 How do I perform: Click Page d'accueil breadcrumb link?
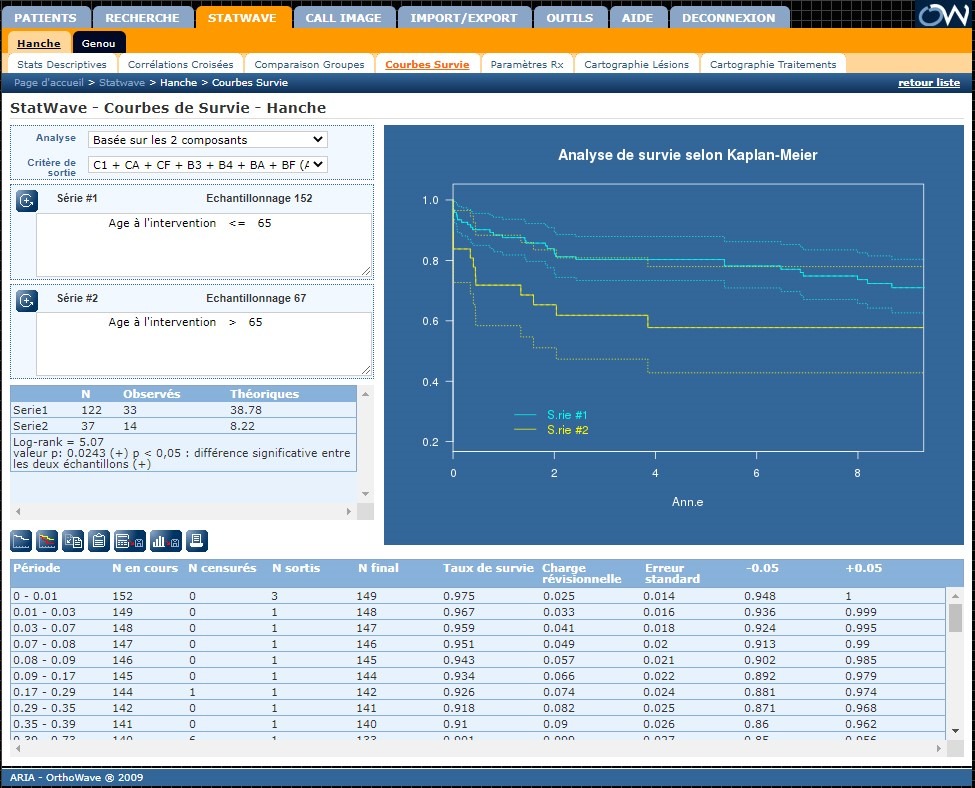point(49,83)
